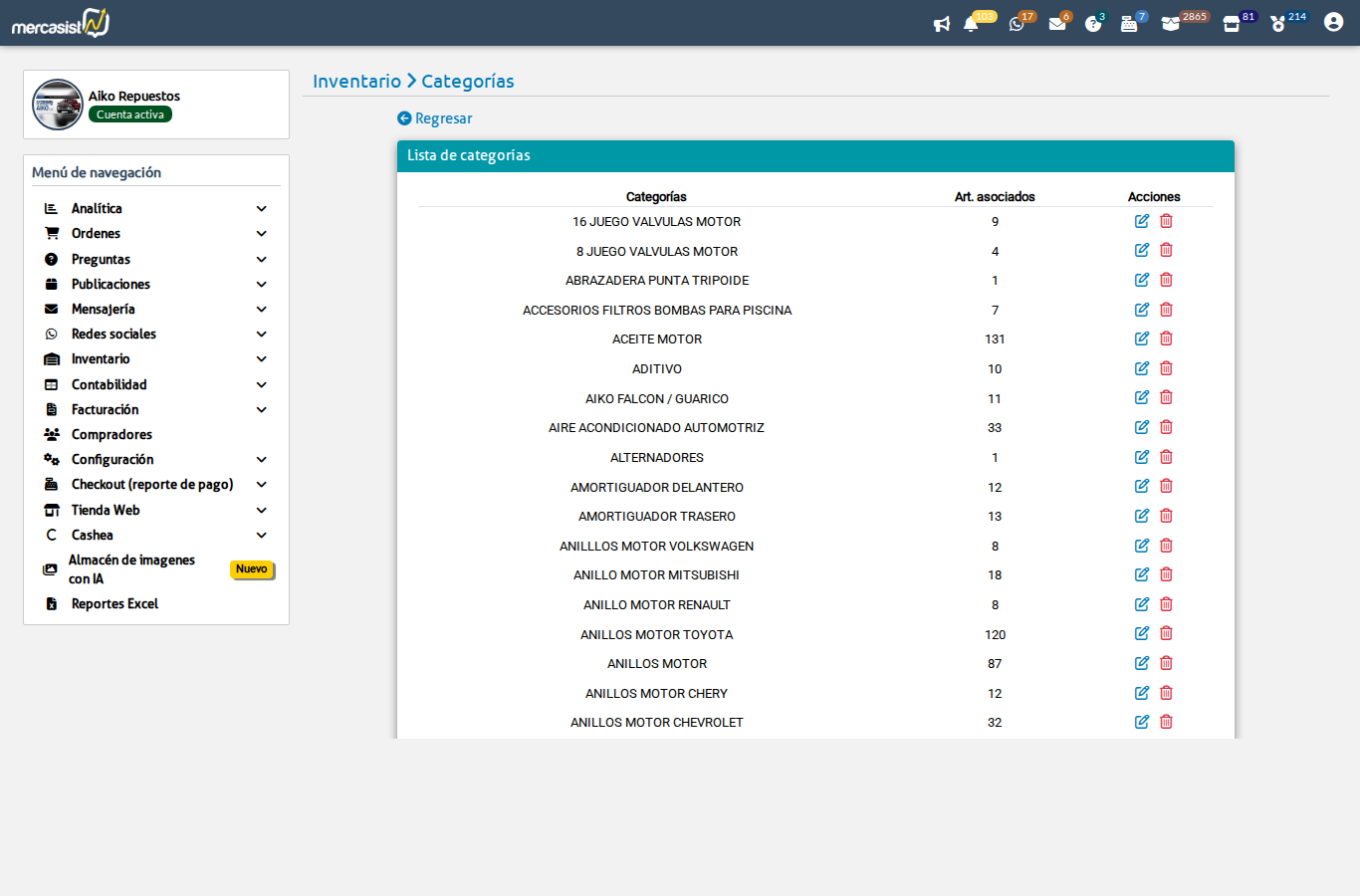
Task: Click the Aiko Repuestos profile thumbnail
Action: click(58, 104)
